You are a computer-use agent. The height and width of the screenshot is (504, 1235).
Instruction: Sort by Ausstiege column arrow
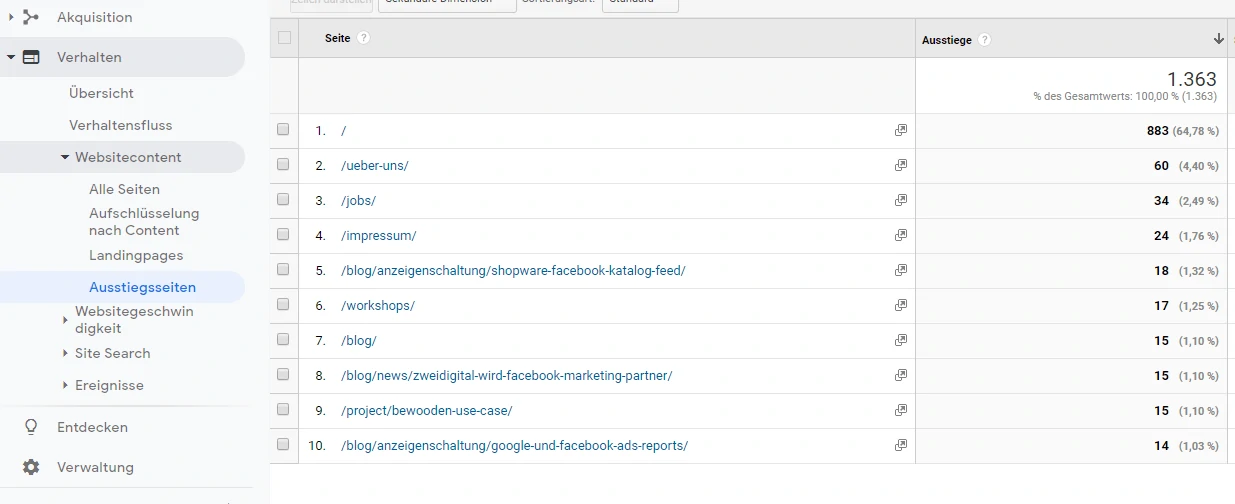pyautogui.click(x=1218, y=39)
